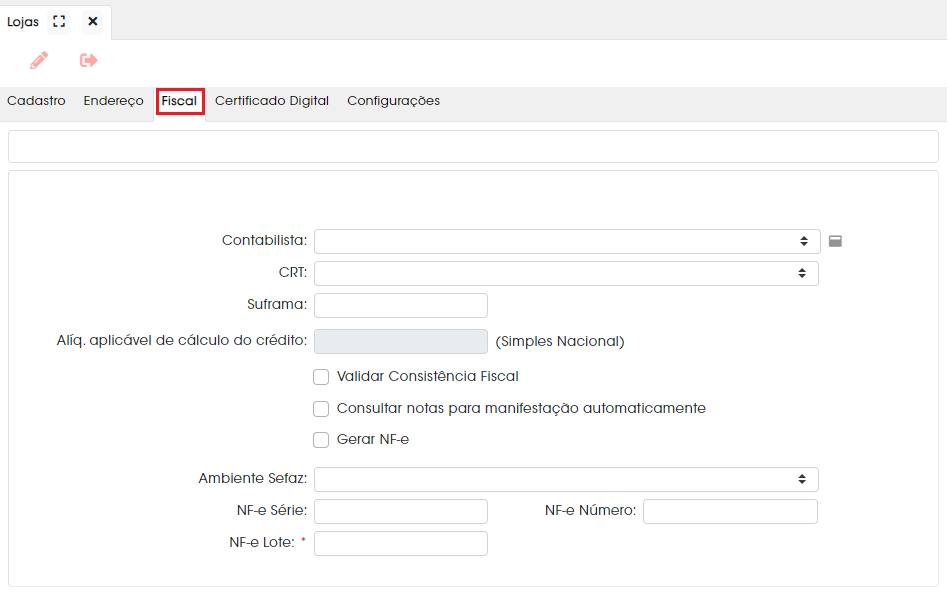Image resolution: width=948 pixels, height=598 pixels.
Task: Focus the NF-e Série field
Action: (401, 512)
